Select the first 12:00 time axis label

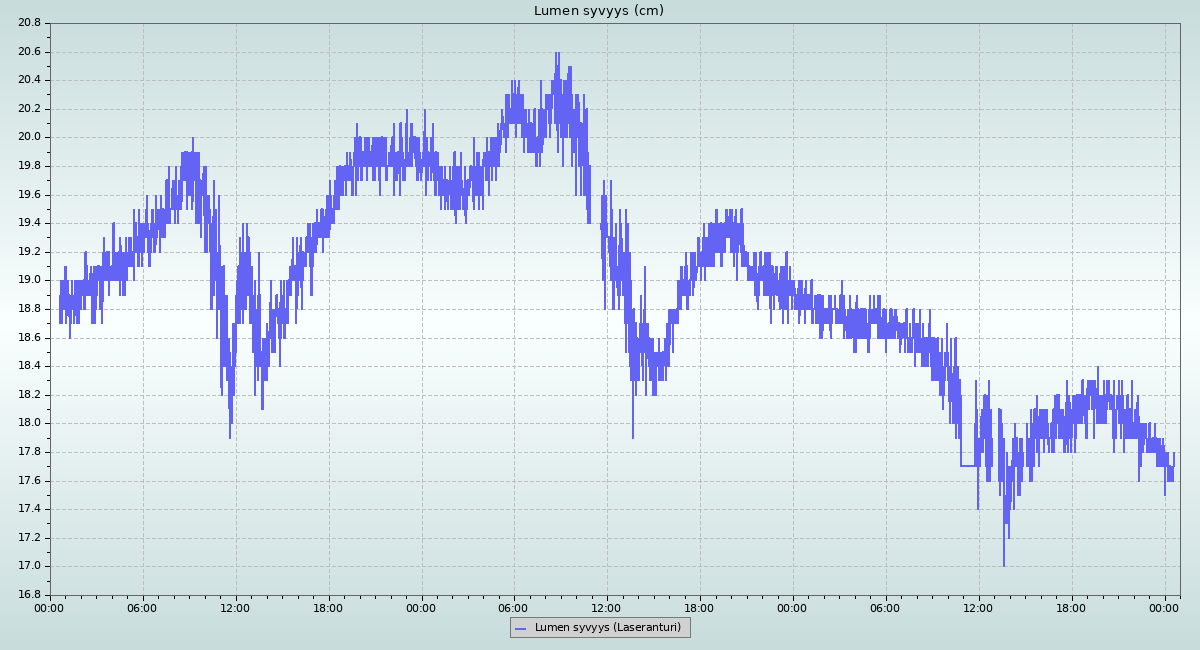236,608
